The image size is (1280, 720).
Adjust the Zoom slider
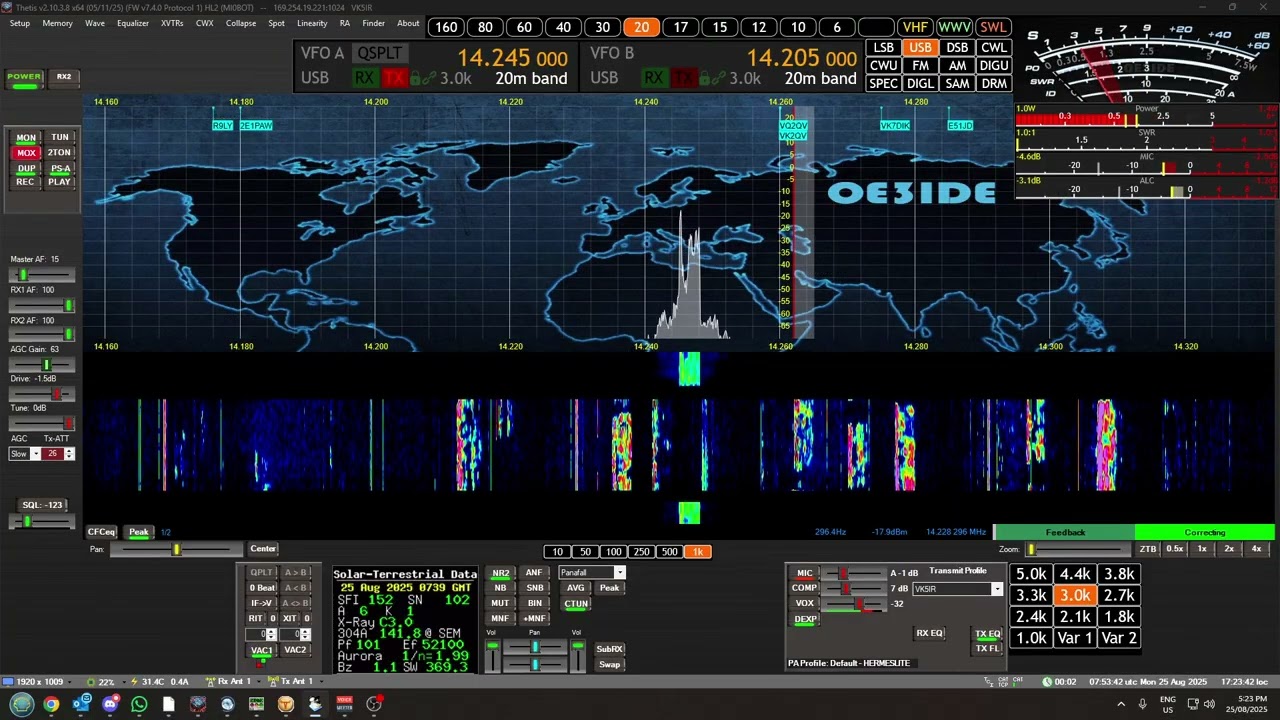click(1078, 549)
